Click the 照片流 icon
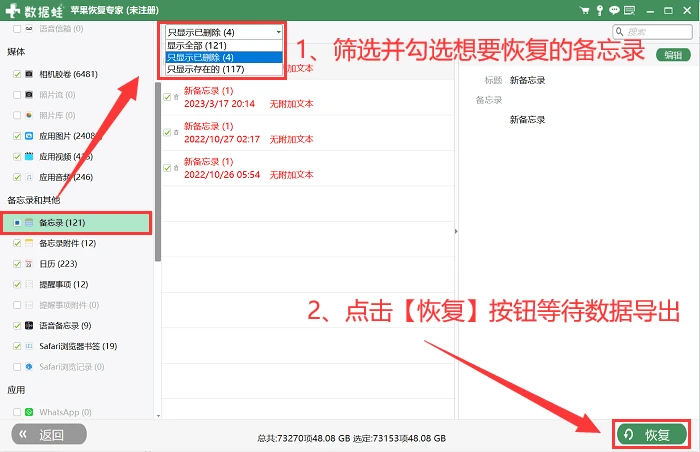Screen dimensions: 700x452 tap(29, 95)
